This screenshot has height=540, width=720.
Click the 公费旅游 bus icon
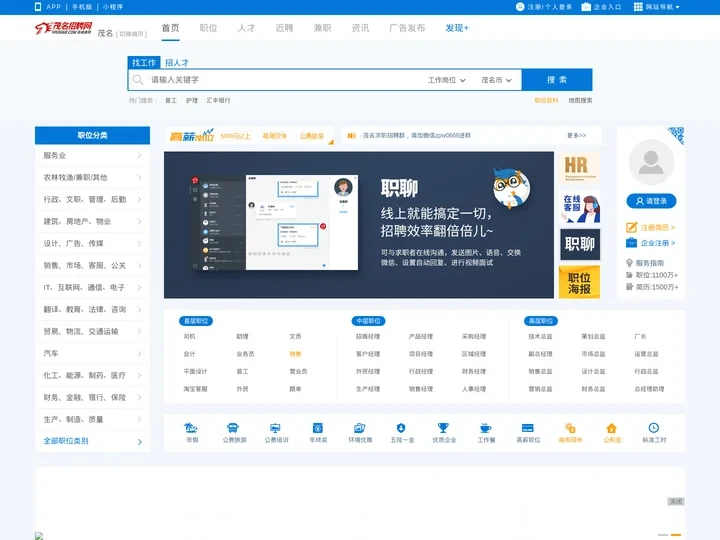(233, 428)
